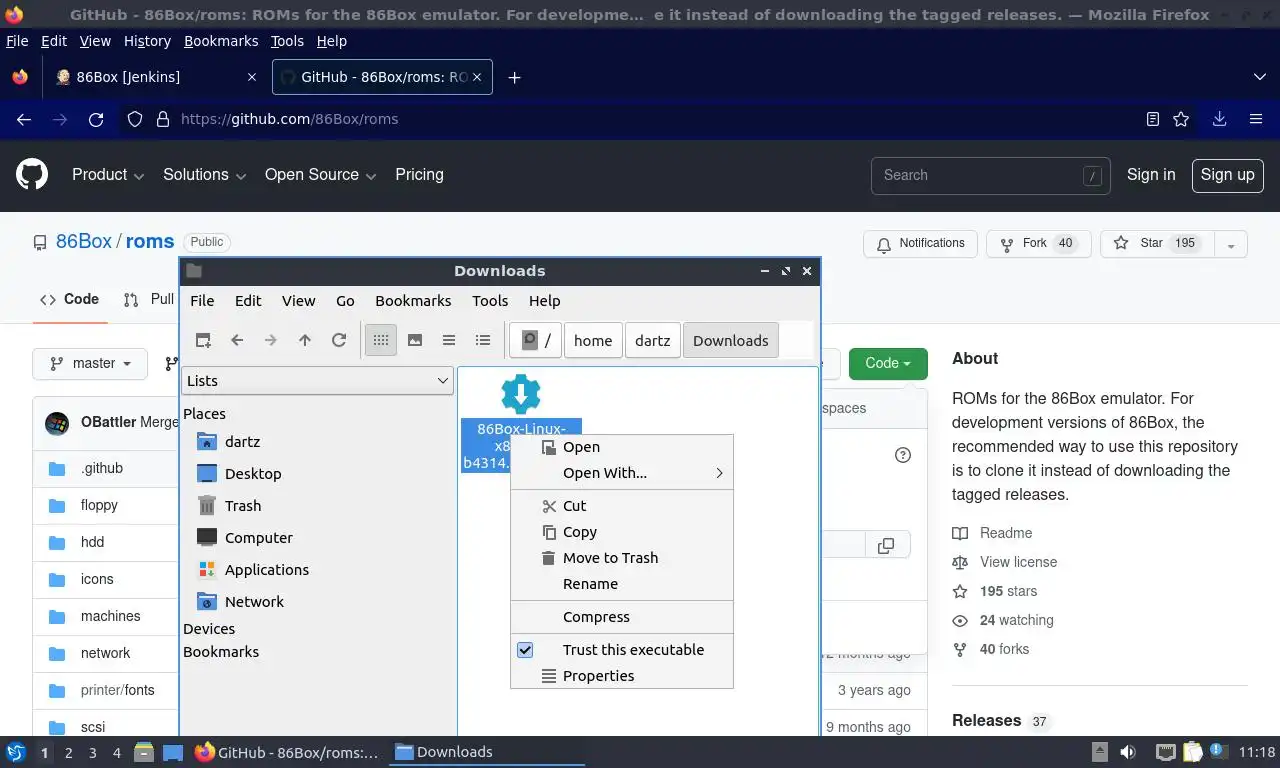Image resolution: width=1280 pixels, height=768 pixels.
Task: Open Firefox History menu
Action: coord(147,41)
